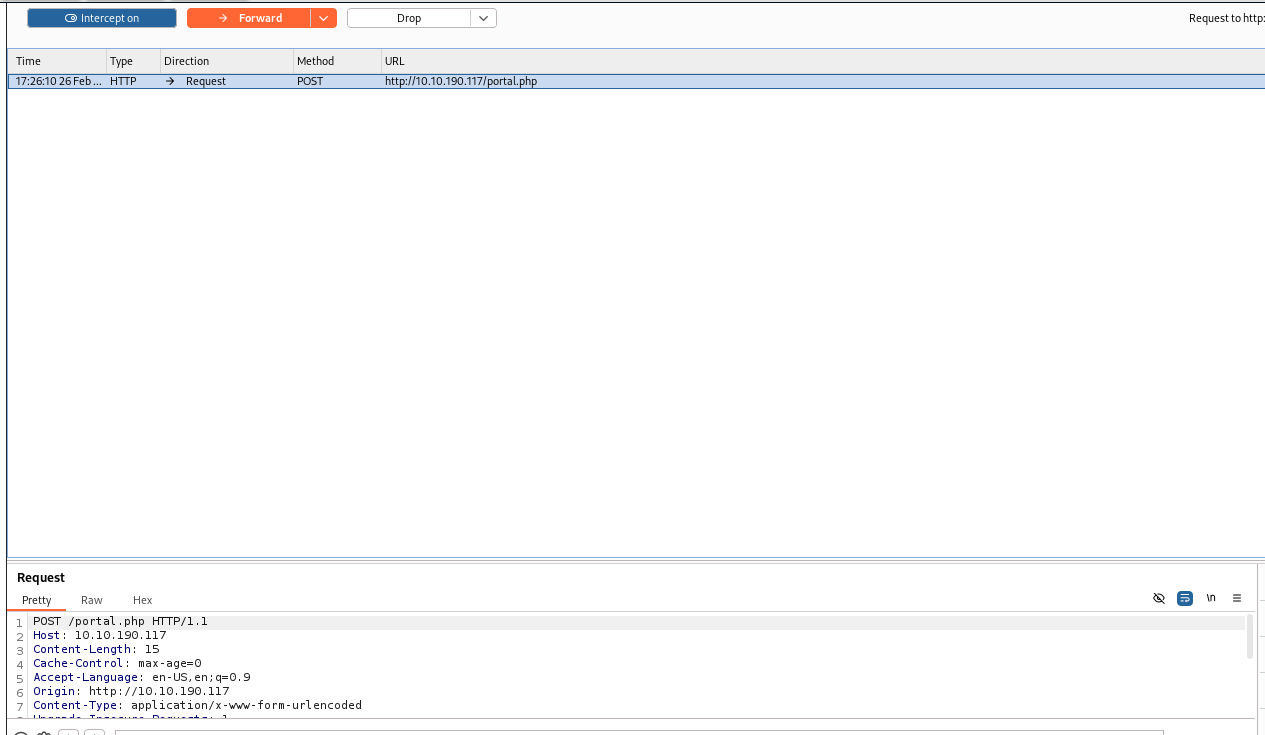This screenshot has height=735, width=1265.
Task: Toggle the Intercept on switch
Action: [102, 18]
